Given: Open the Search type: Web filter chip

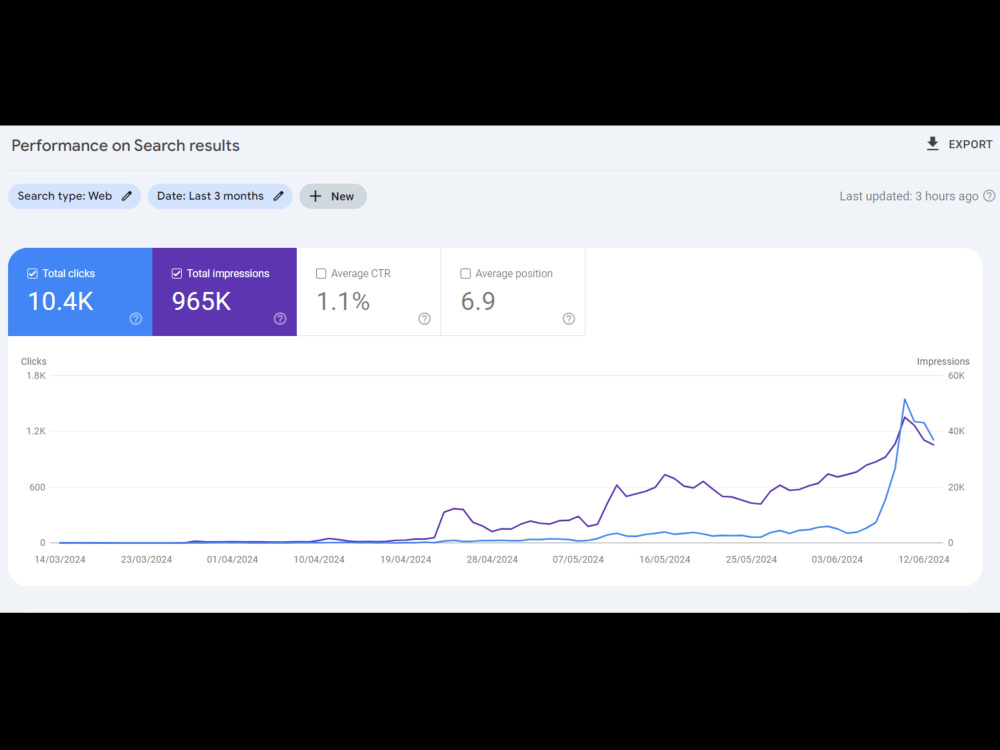Looking at the screenshot, I should [x=74, y=196].
